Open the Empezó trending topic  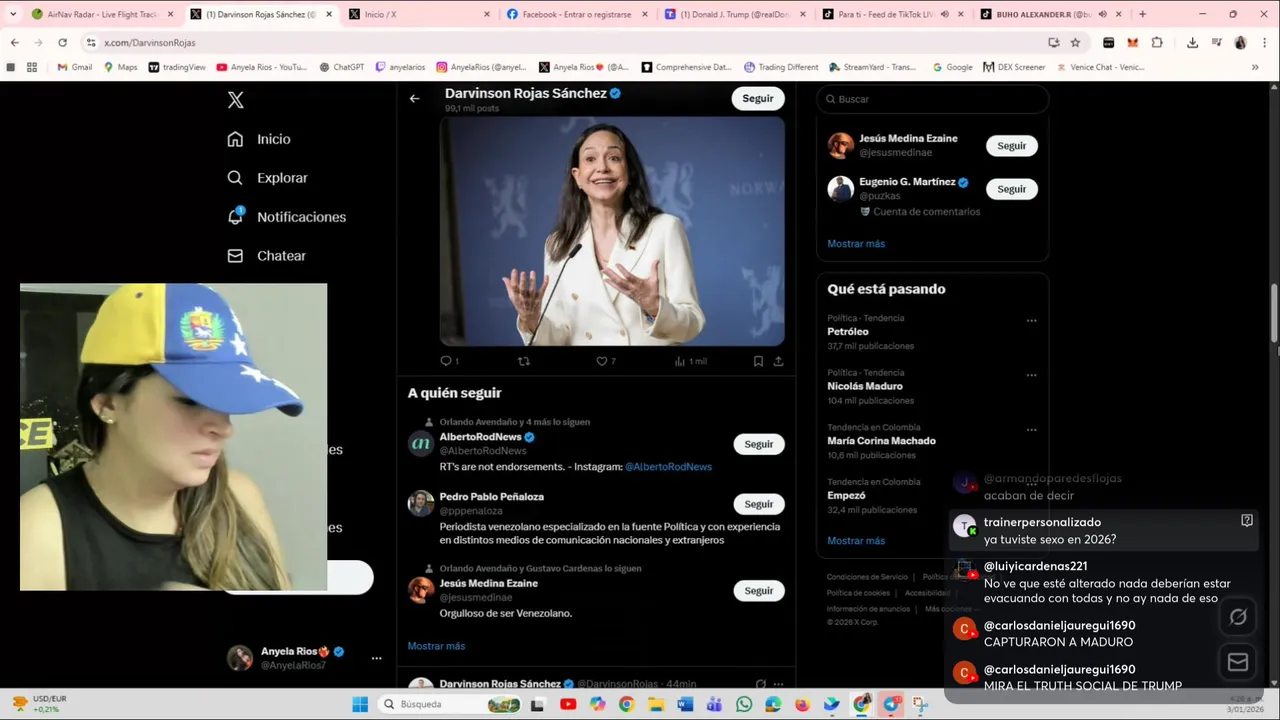click(x=846, y=495)
